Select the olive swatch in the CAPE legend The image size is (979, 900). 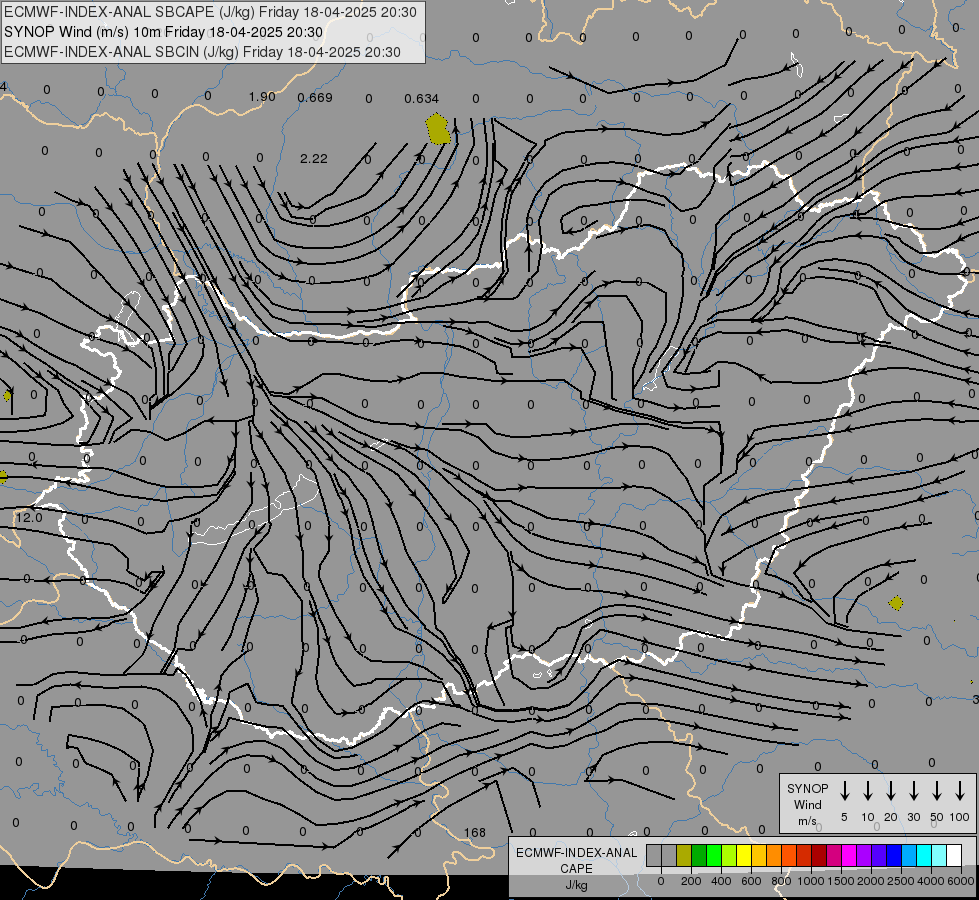(684, 855)
